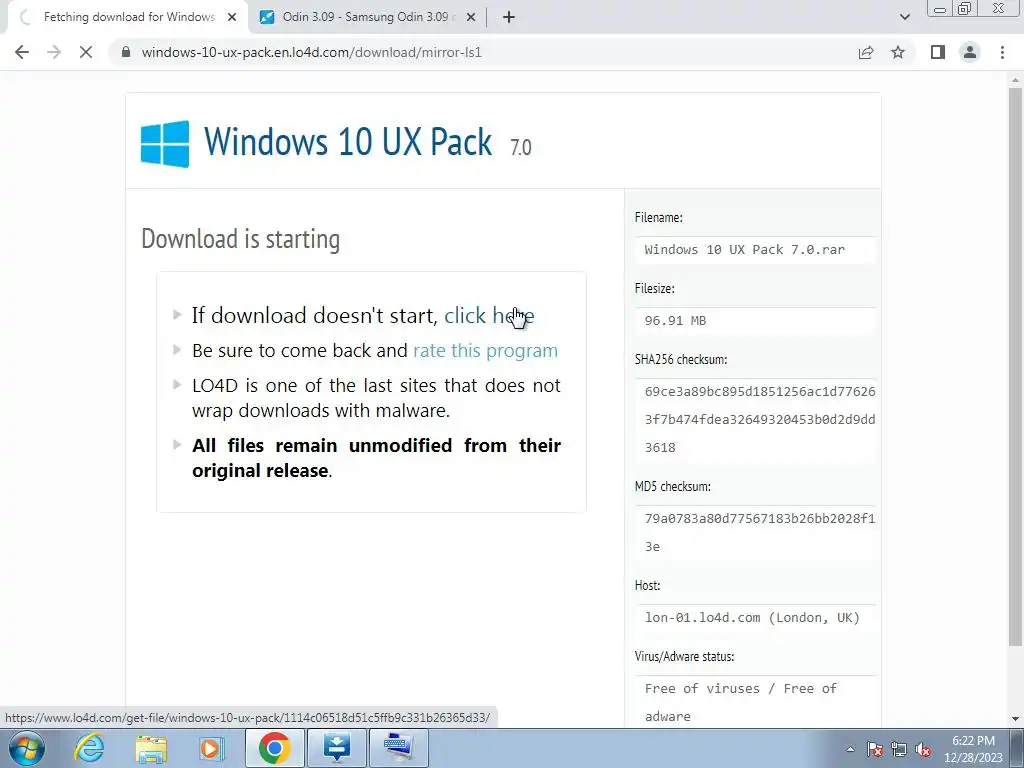Viewport: 1024px width, 768px height.
Task: Click the 'Windows 10 UX Pack' heading
Action: pos(348,141)
